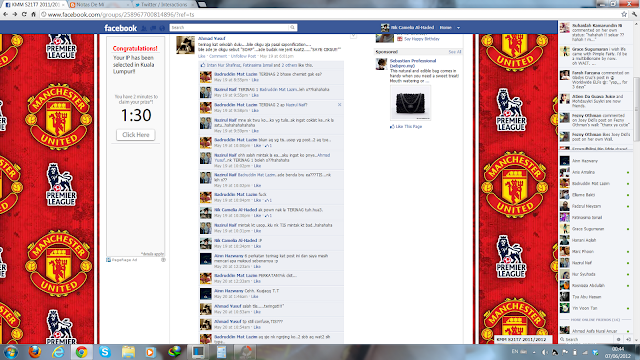
Task: Open chat with Yin Voon Tan in sidebar
Action: (x=596, y=308)
